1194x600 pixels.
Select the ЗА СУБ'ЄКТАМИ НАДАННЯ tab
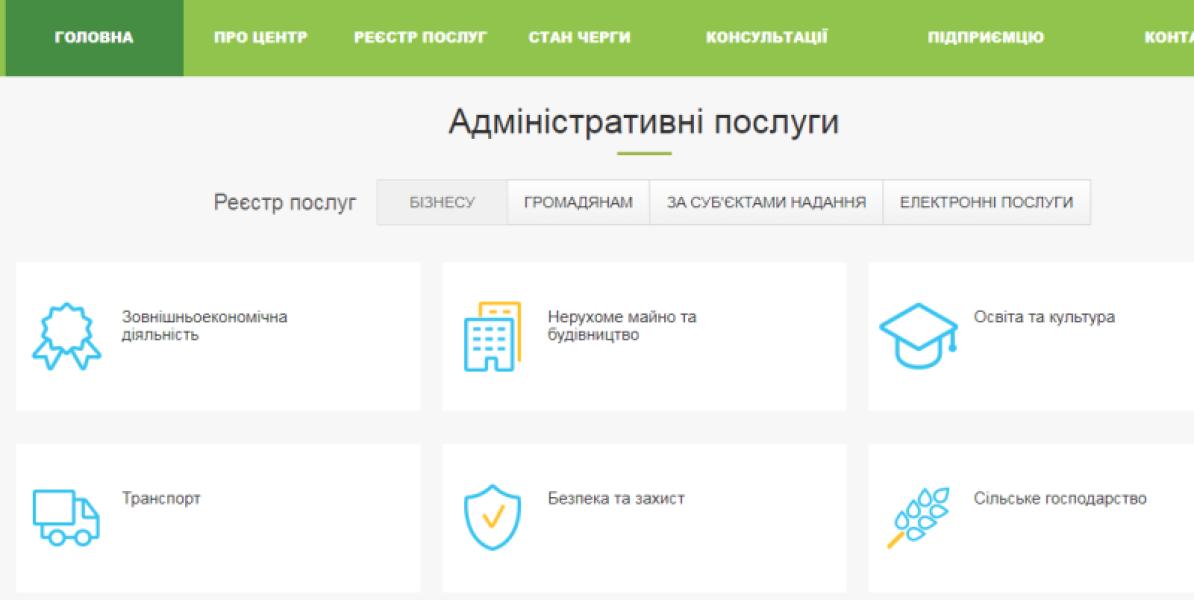(766, 203)
